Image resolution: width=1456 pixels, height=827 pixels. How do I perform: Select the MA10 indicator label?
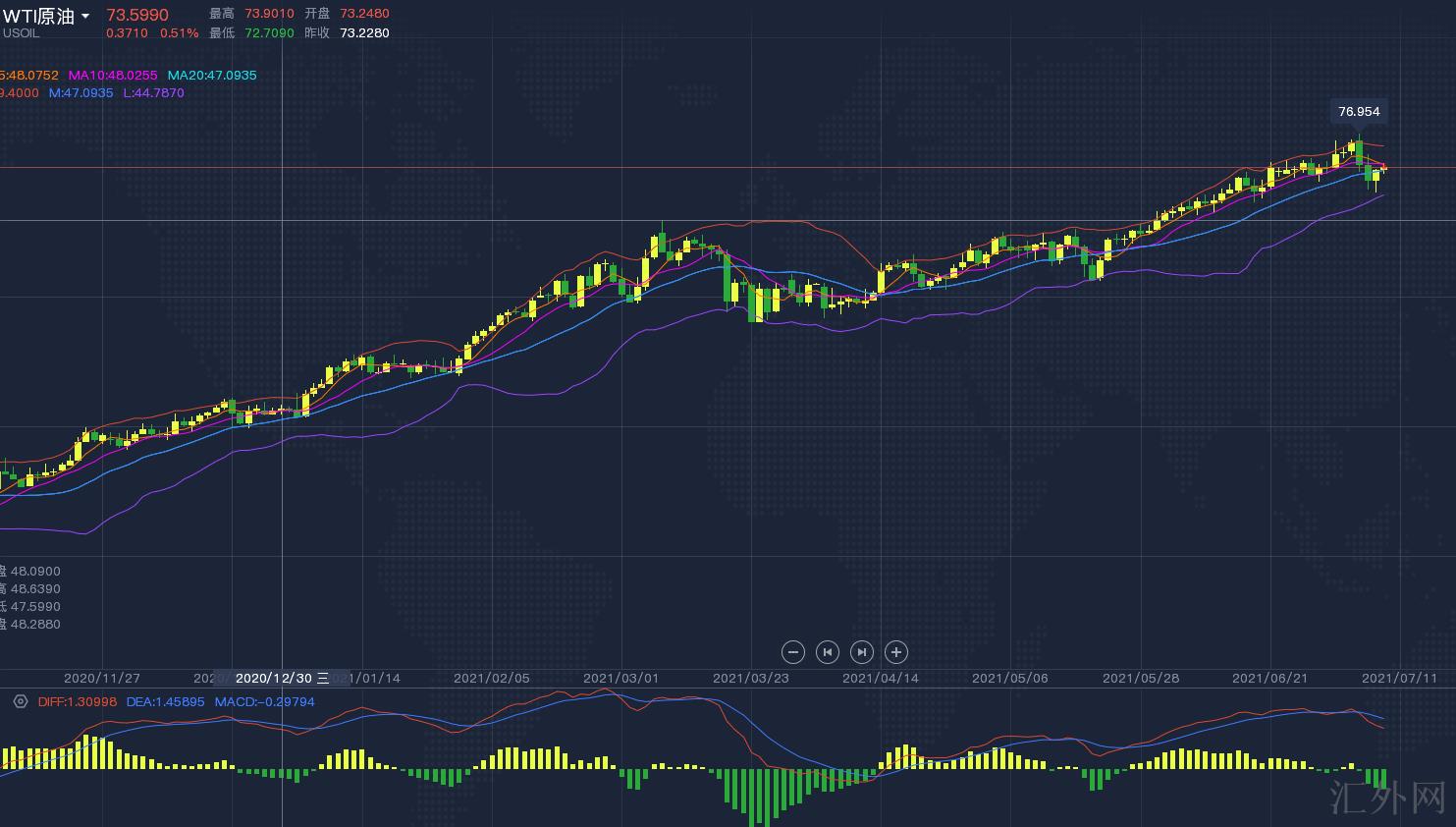pyautogui.click(x=112, y=76)
